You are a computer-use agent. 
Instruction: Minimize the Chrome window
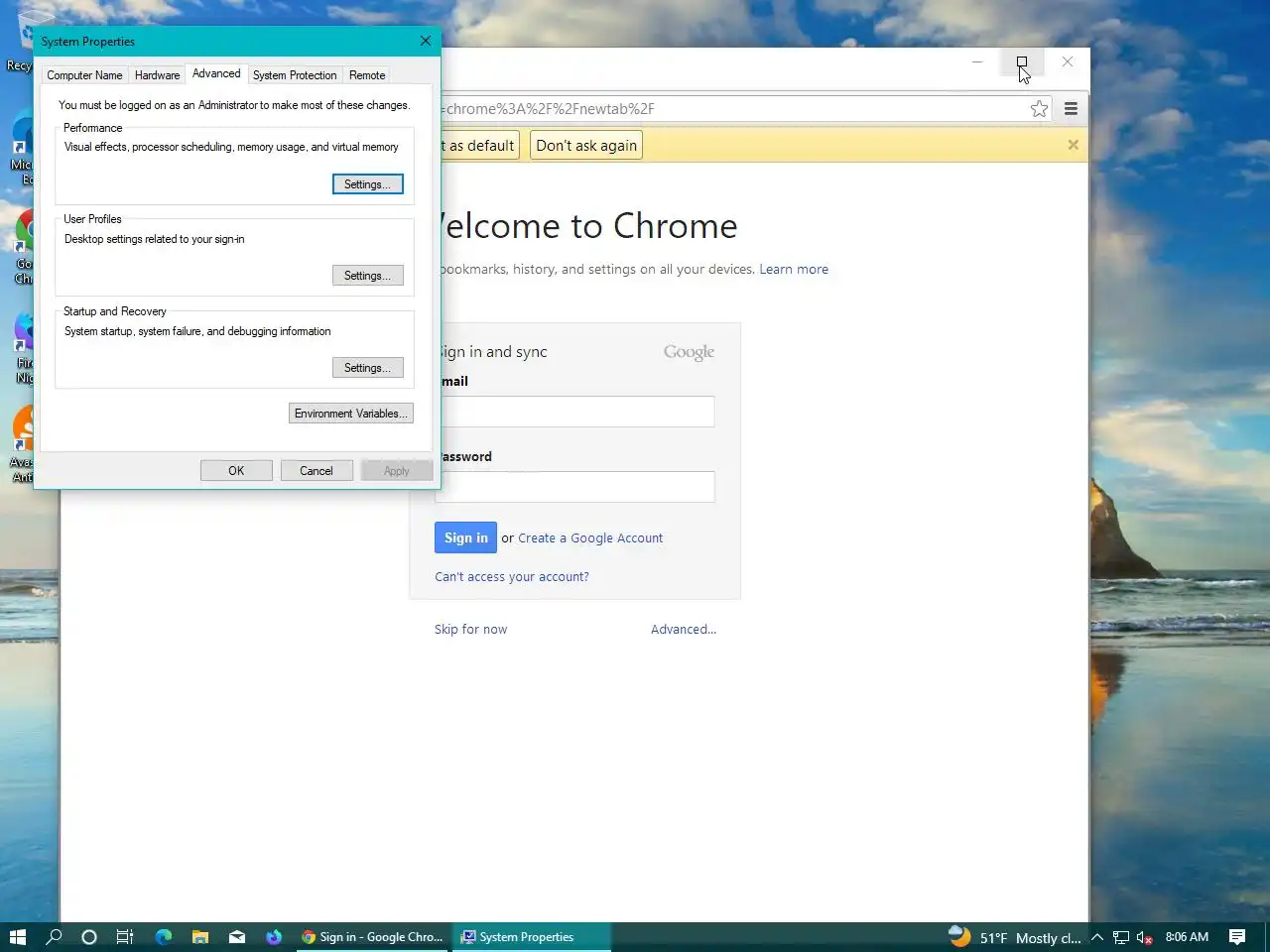point(977,61)
